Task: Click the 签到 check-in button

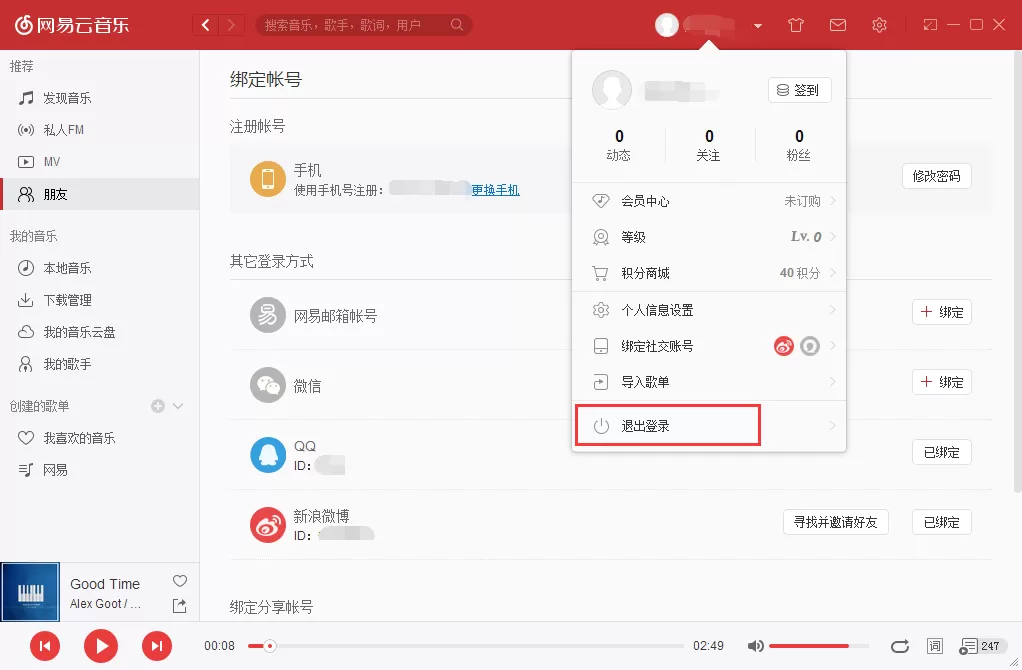Action: pos(800,90)
